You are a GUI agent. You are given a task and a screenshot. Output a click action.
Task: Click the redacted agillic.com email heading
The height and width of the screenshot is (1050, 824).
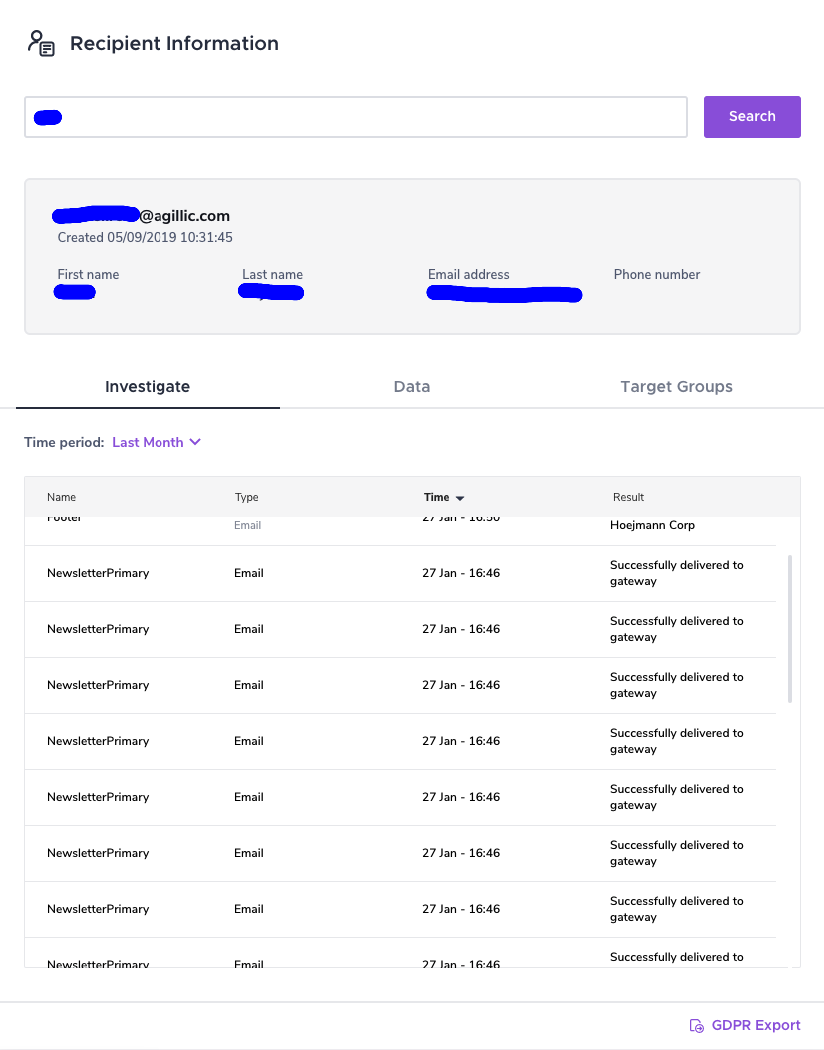point(142,215)
